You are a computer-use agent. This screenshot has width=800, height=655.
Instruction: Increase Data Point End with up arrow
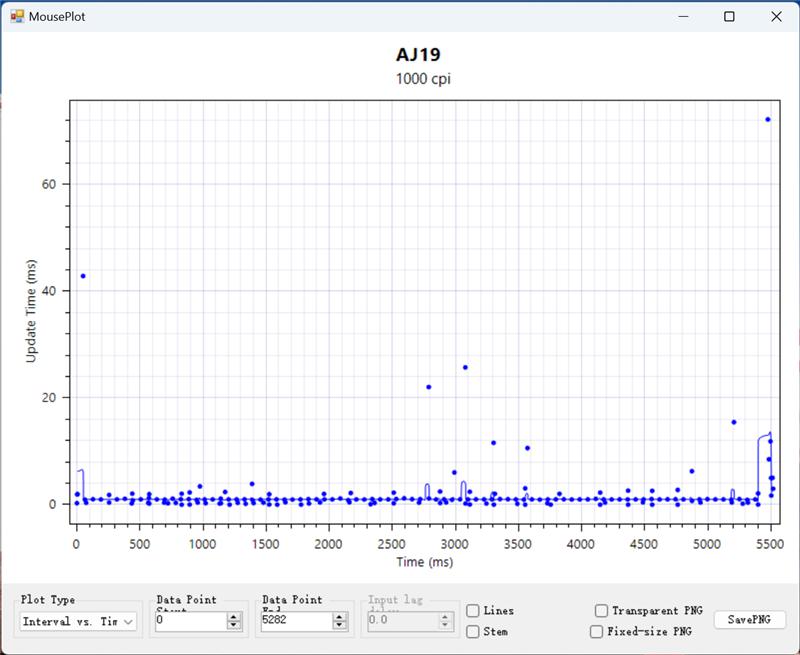[x=340, y=617]
